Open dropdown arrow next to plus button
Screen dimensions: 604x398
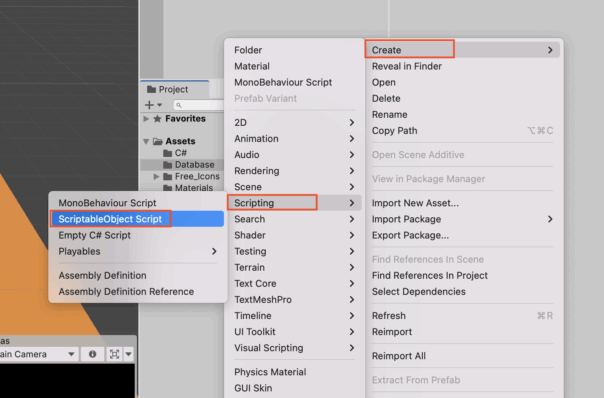[x=159, y=105]
